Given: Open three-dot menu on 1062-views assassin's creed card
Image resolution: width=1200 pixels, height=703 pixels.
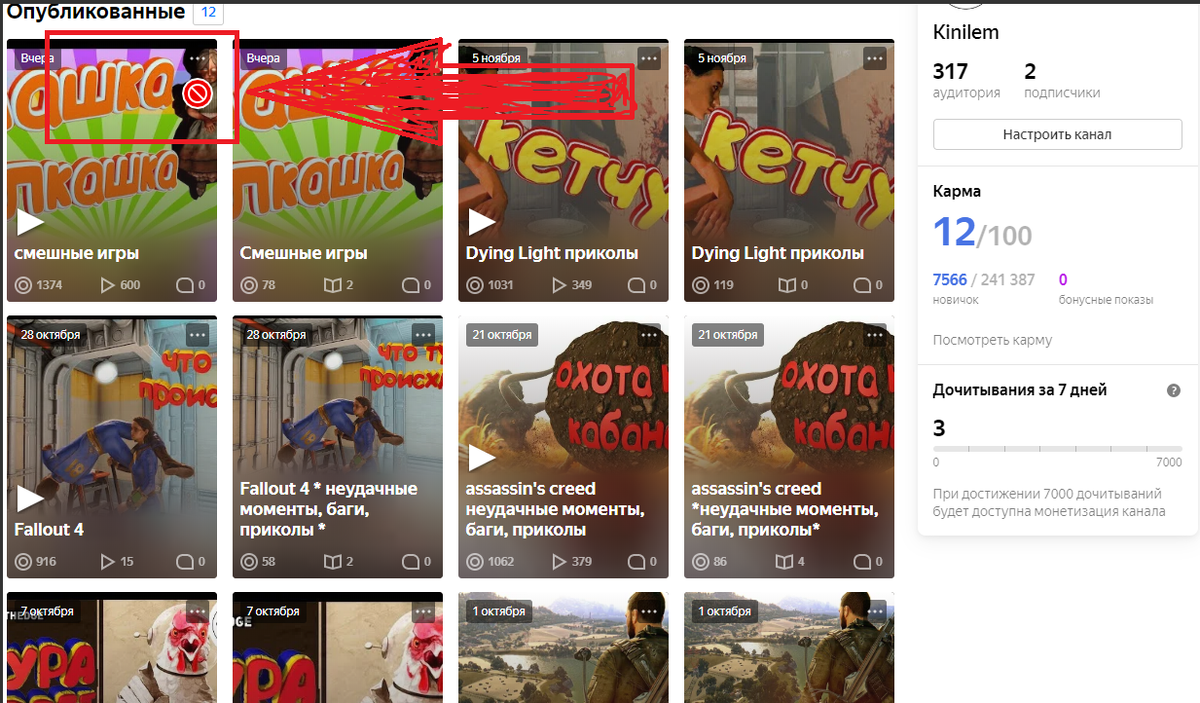Looking at the screenshot, I should click(649, 335).
